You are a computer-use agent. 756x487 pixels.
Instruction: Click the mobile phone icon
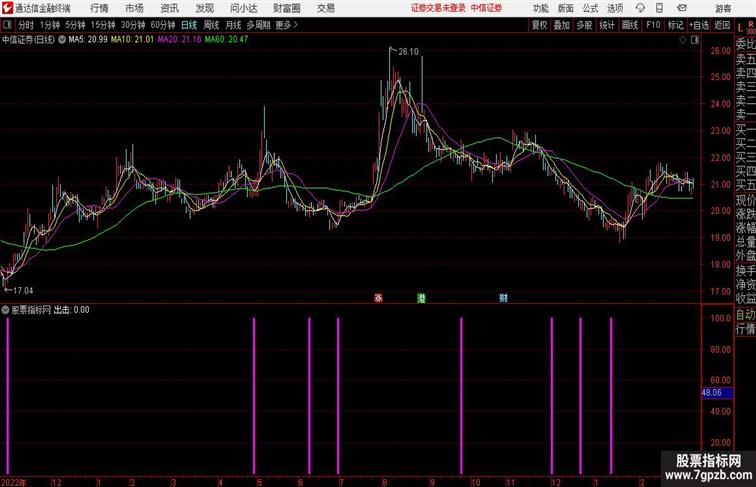click(x=660, y=8)
